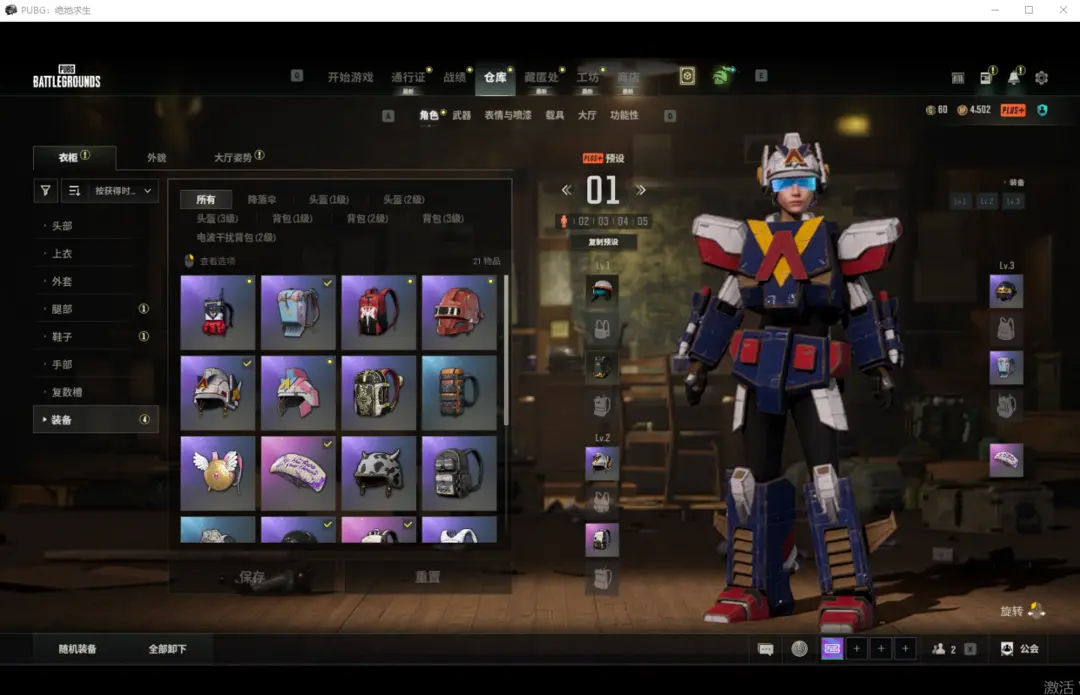Expand the 上衣 category

[x=95, y=253]
